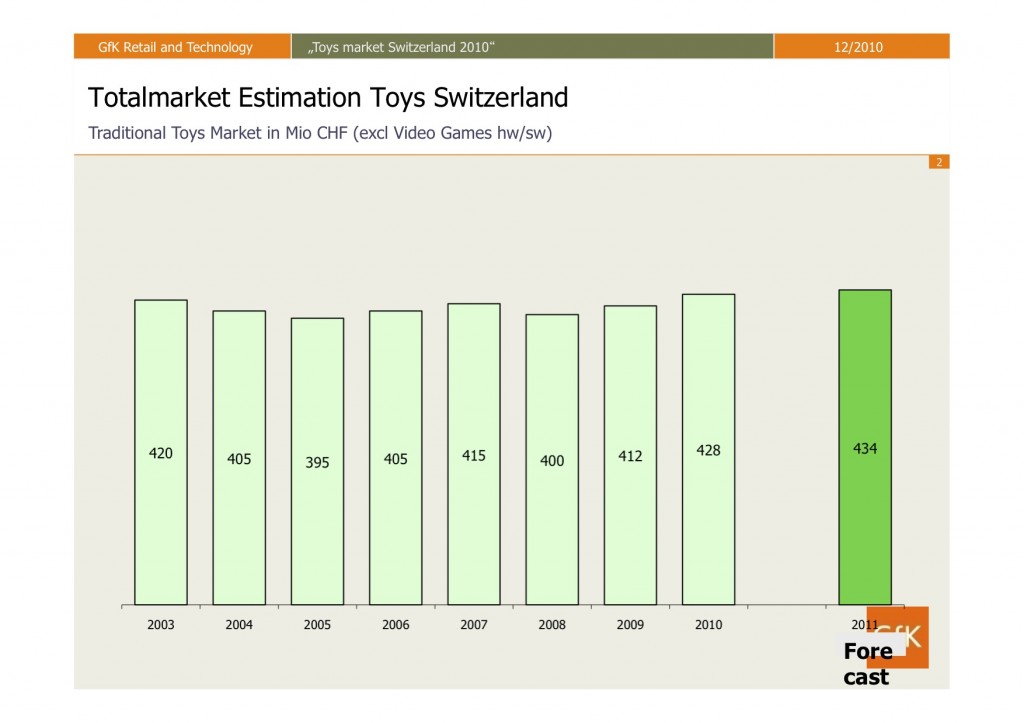
Task: Click the Forecast label text
Action: tap(867, 664)
